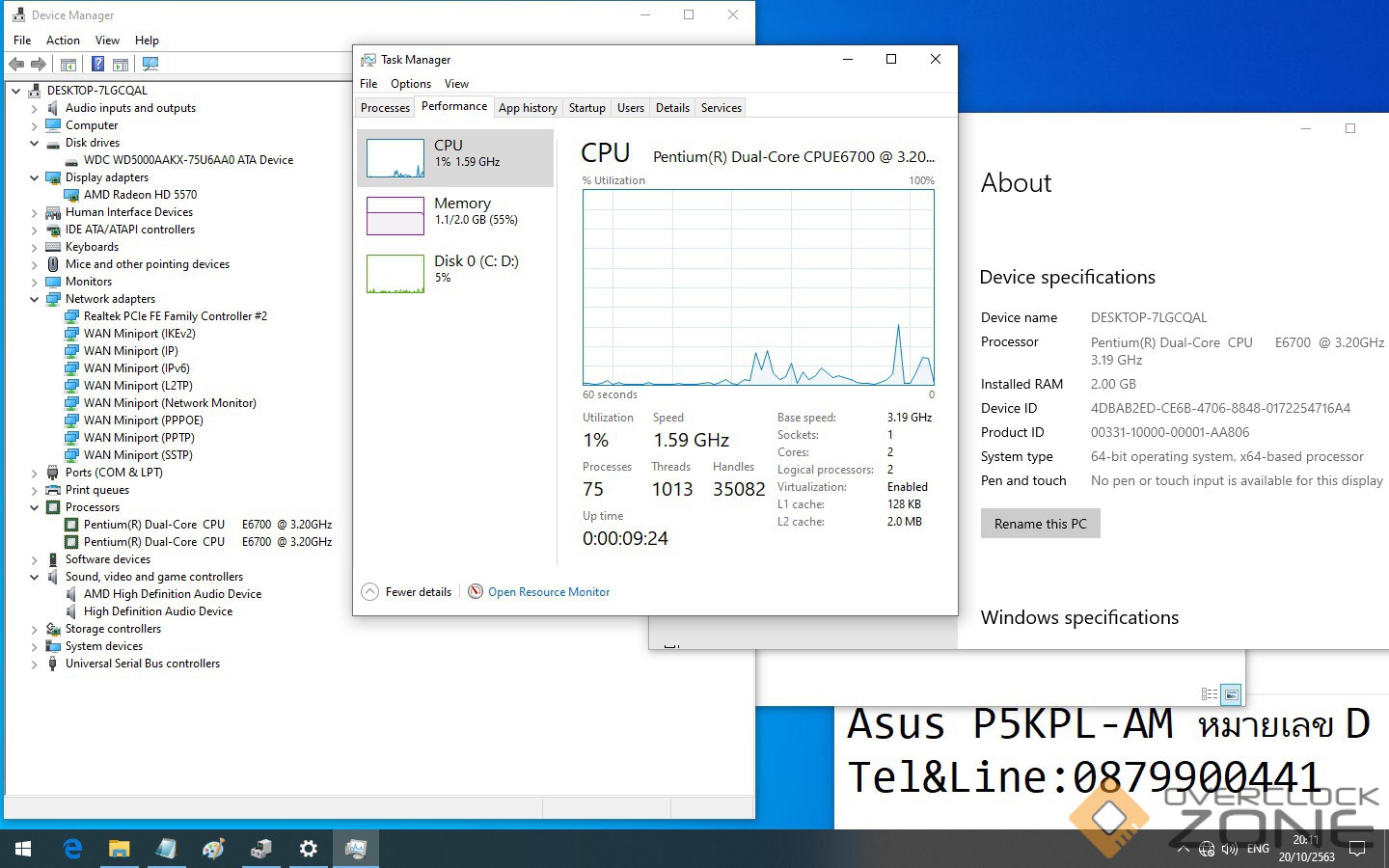Switch to large thumbnails view icon in background window
The height and width of the screenshot is (868, 1389).
[1231, 694]
